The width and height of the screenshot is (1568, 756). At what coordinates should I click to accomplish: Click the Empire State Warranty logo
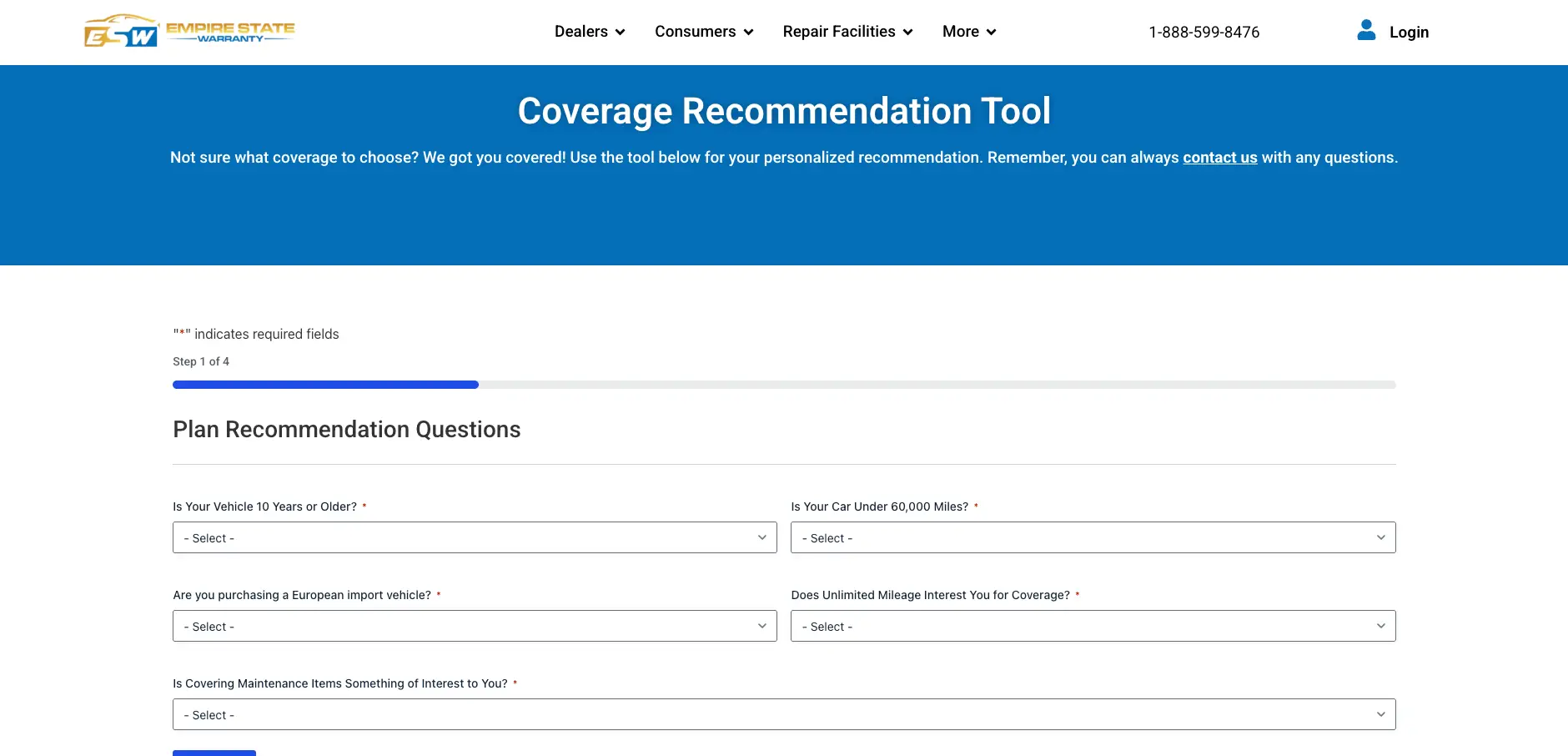[189, 31]
